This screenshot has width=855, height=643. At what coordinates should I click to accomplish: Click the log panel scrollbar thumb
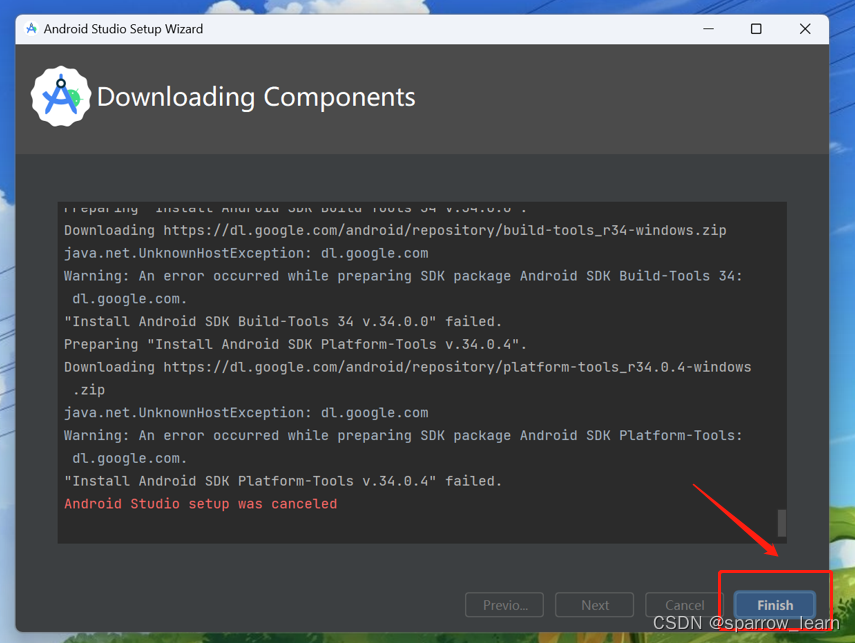coord(781,523)
